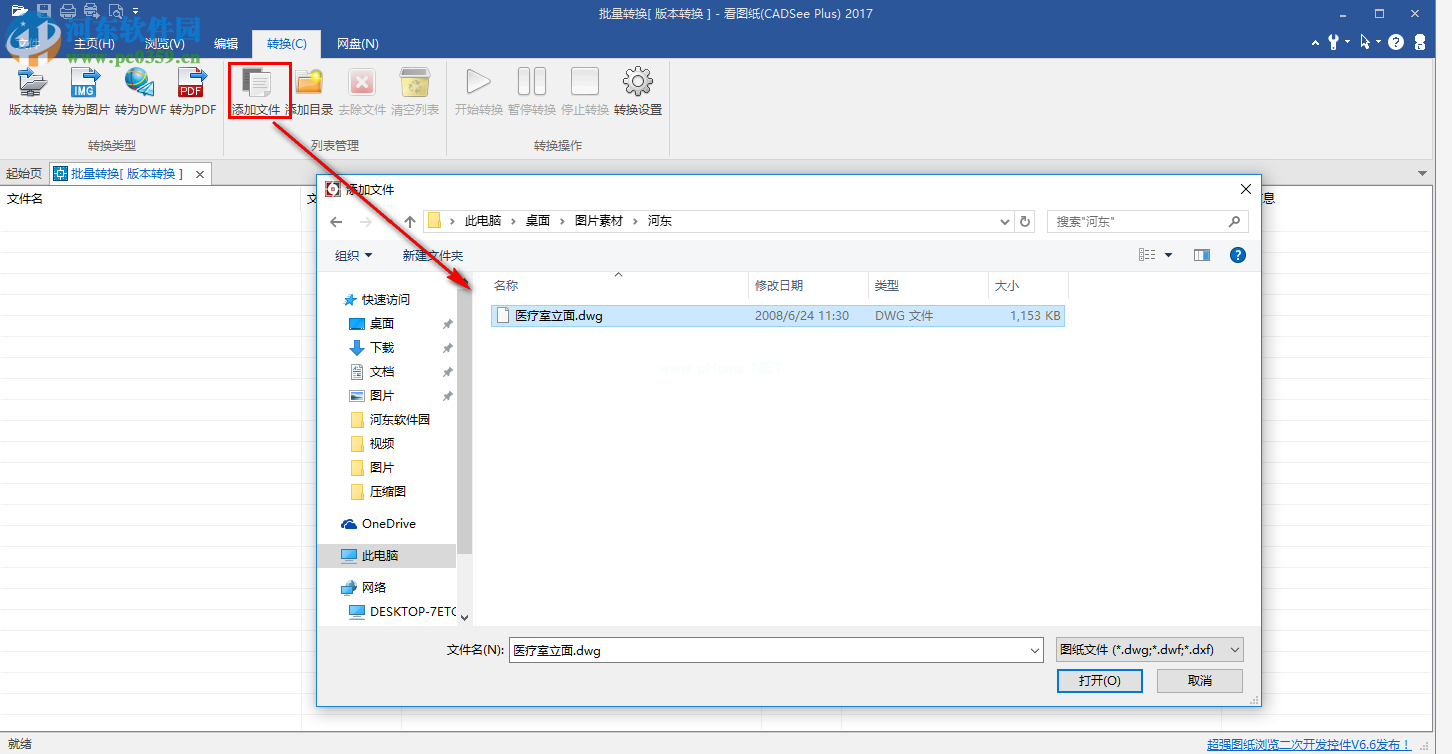Open the 主页(H) ribbon tab

(x=94, y=43)
